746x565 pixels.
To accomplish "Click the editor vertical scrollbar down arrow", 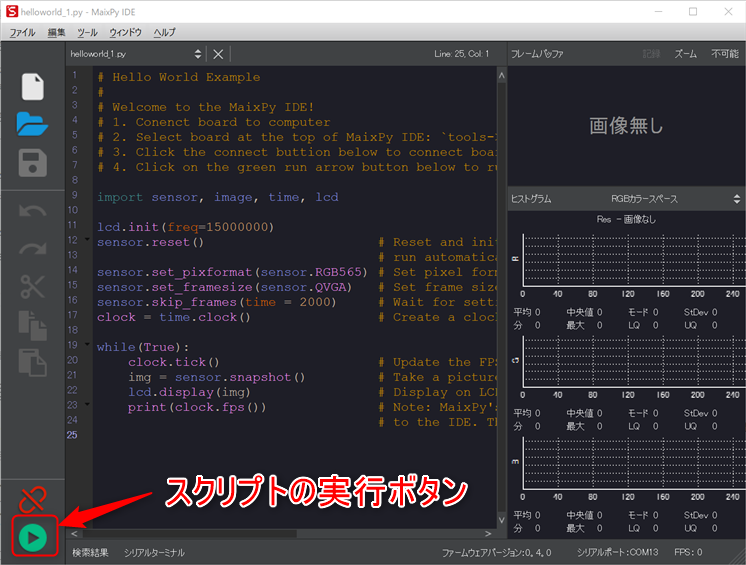I will (x=501, y=520).
